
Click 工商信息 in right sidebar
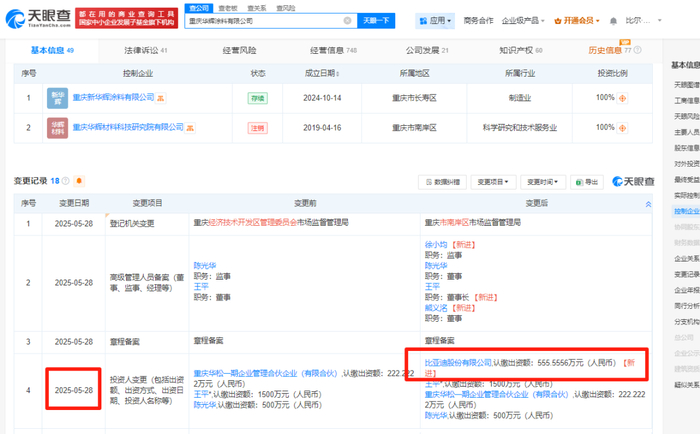(687, 100)
